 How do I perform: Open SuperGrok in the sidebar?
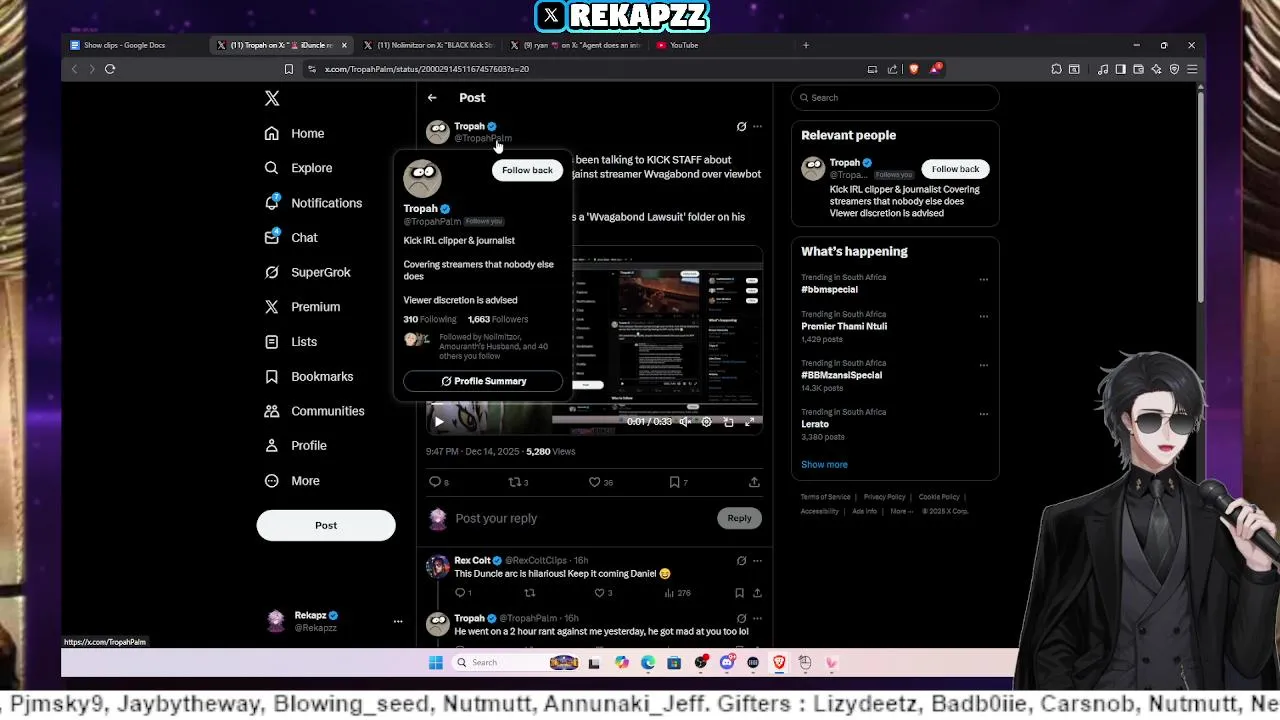307,272
